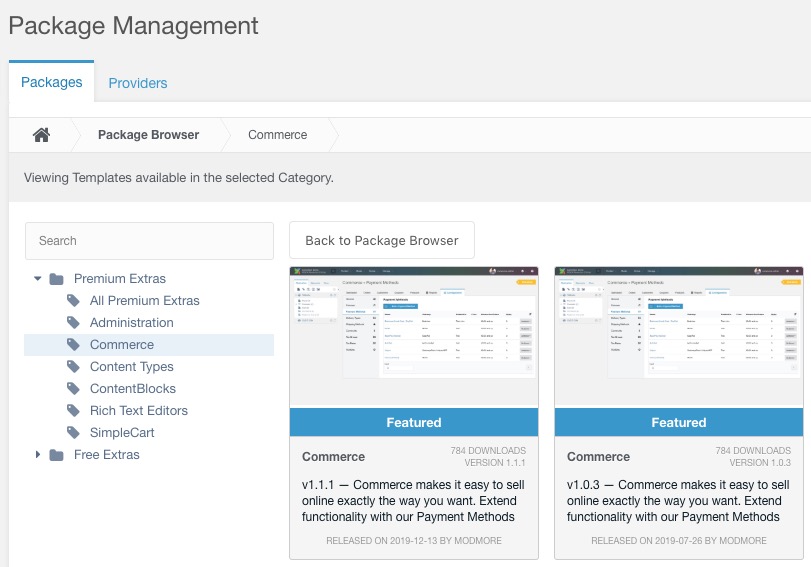Select Commerce category in tree
This screenshot has height=567, width=811.
[122, 345]
